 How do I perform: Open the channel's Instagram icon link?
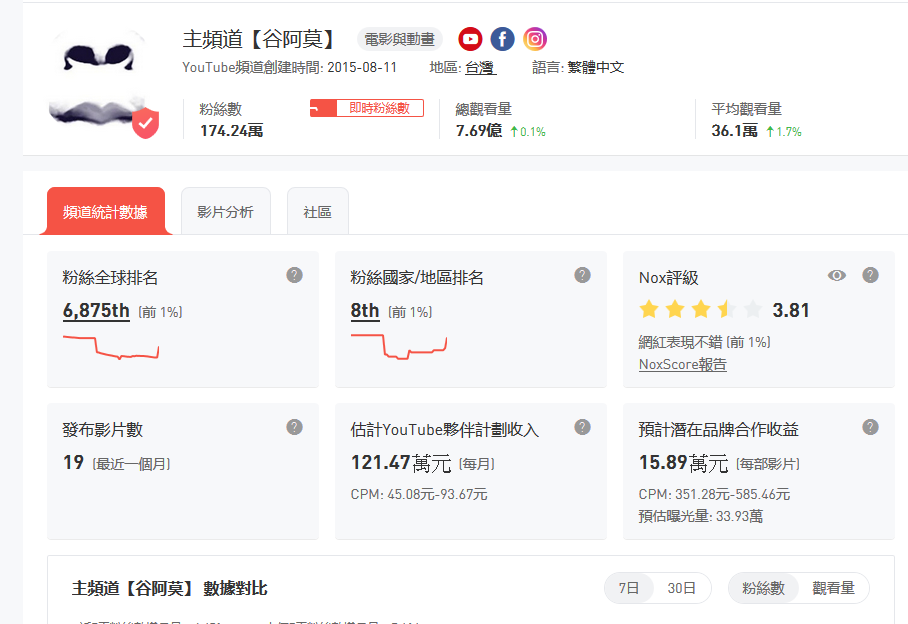pos(535,39)
